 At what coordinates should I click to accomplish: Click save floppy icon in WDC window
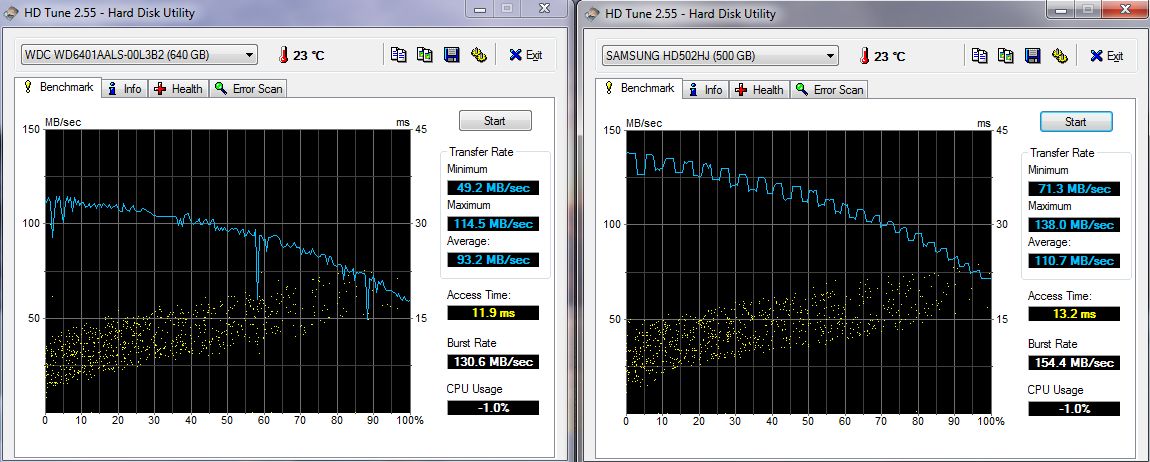pyautogui.click(x=452, y=55)
